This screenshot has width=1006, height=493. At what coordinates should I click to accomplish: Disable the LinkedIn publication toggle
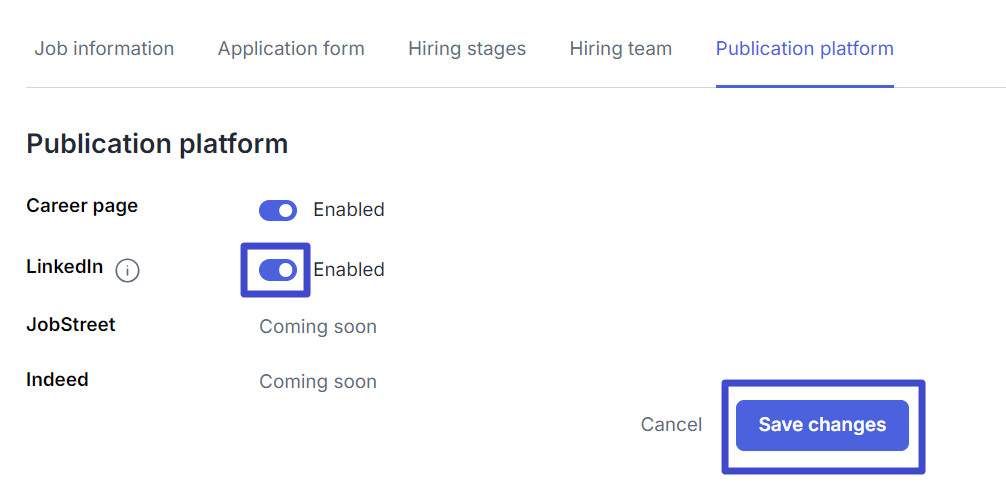pyautogui.click(x=278, y=270)
